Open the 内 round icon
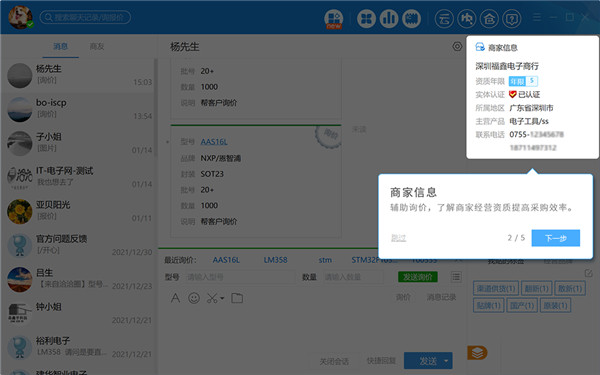The width and height of the screenshot is (600, 375). point(466,18)
